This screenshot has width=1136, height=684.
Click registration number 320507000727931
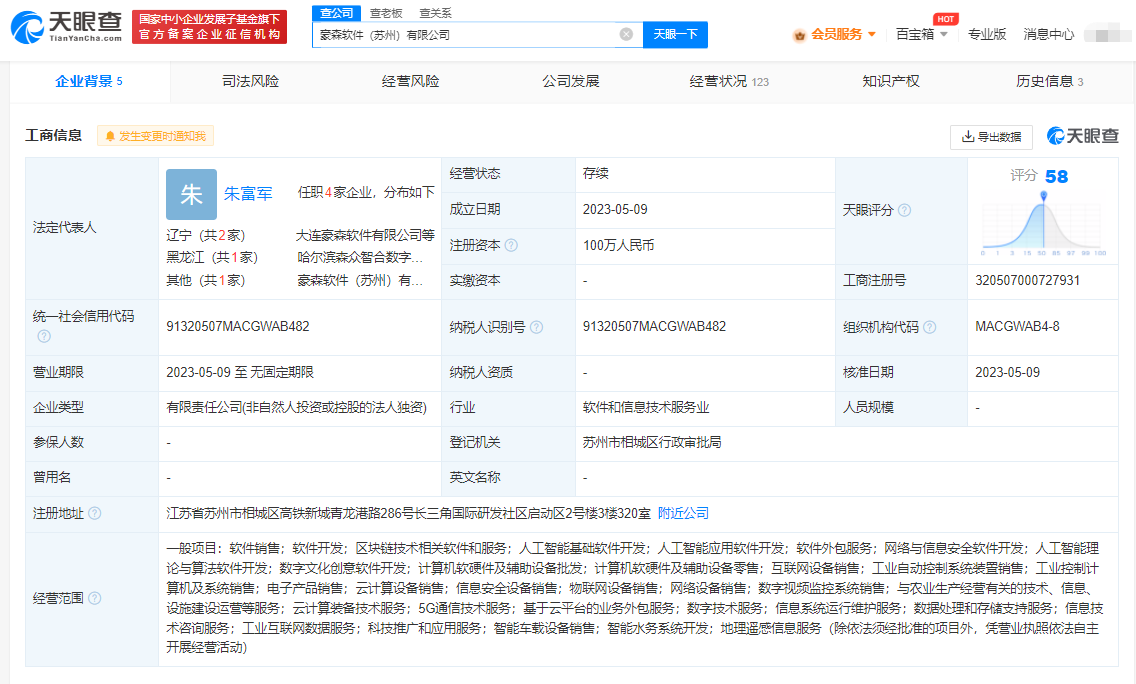tap(1027, 280)
